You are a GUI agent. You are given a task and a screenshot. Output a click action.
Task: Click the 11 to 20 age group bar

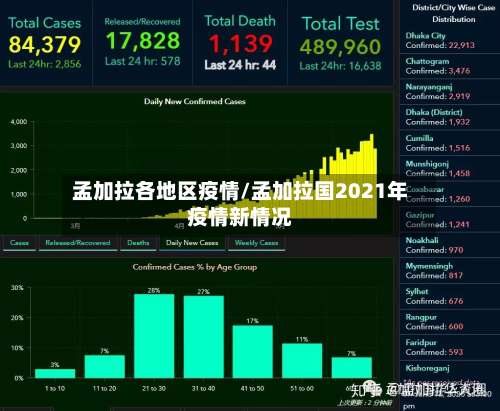(x=105, y=366)
